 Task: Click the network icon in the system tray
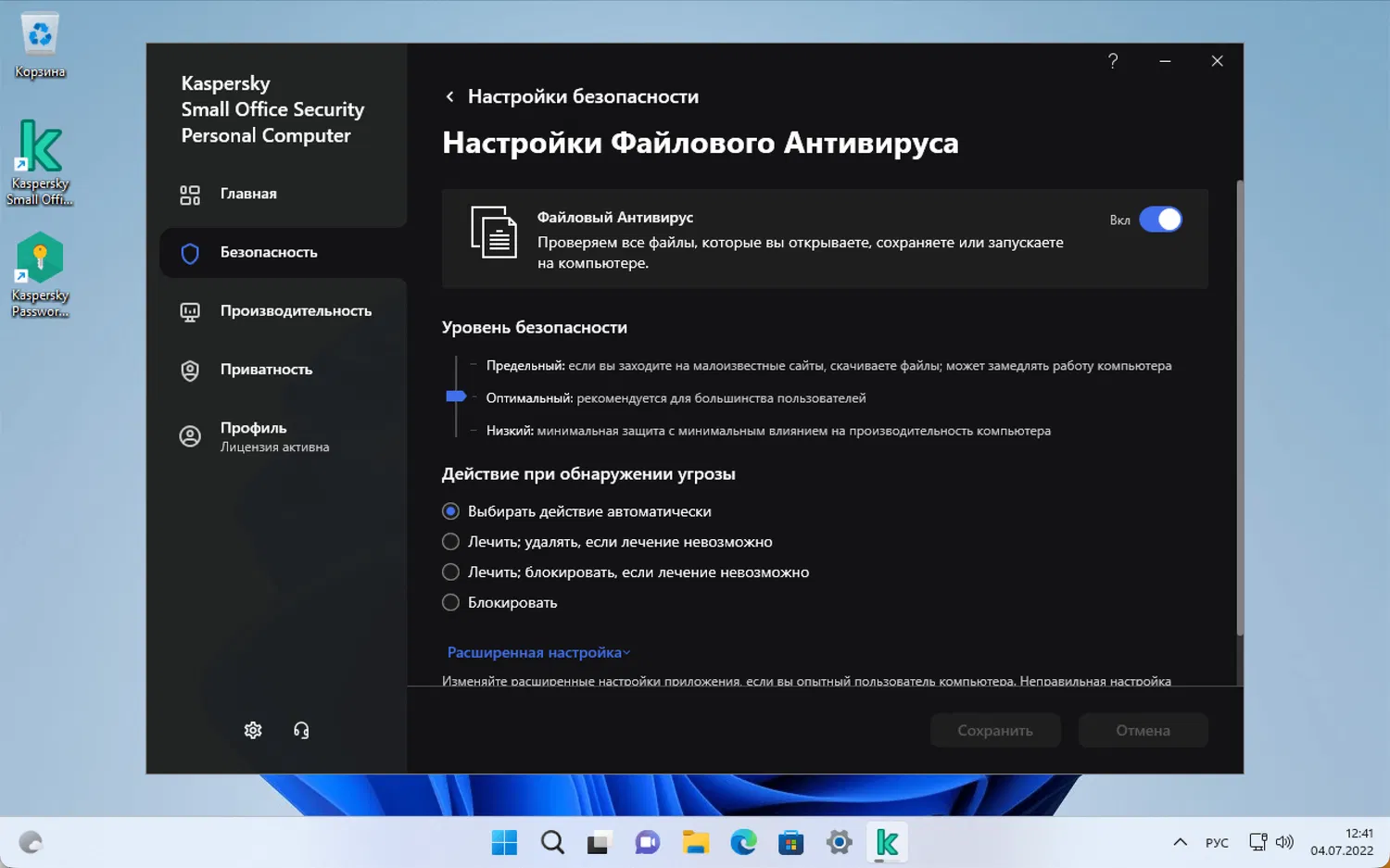point(1258,842)
